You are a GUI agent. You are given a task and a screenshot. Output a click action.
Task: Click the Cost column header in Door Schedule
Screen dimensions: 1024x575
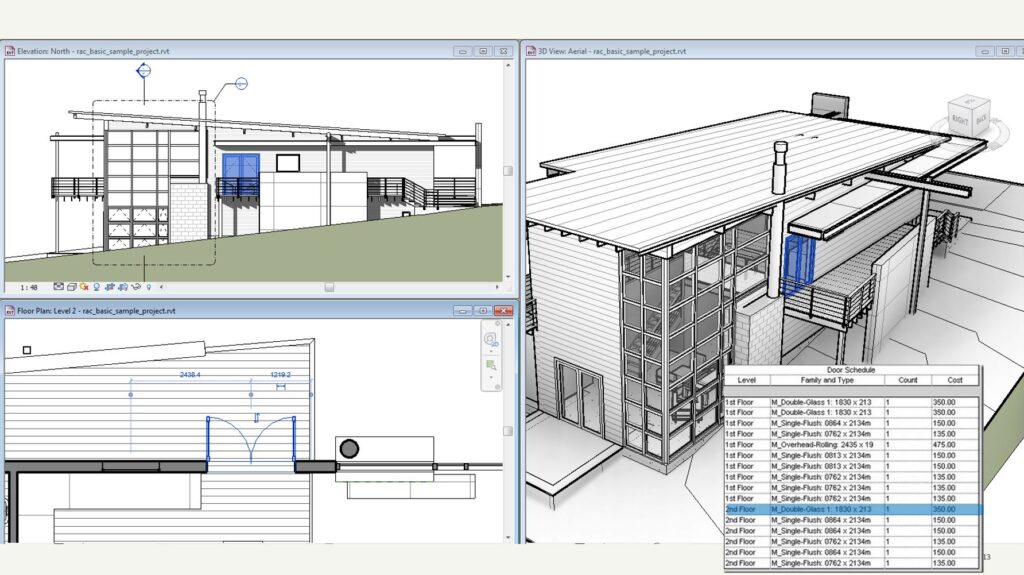[x=955, y=380]
